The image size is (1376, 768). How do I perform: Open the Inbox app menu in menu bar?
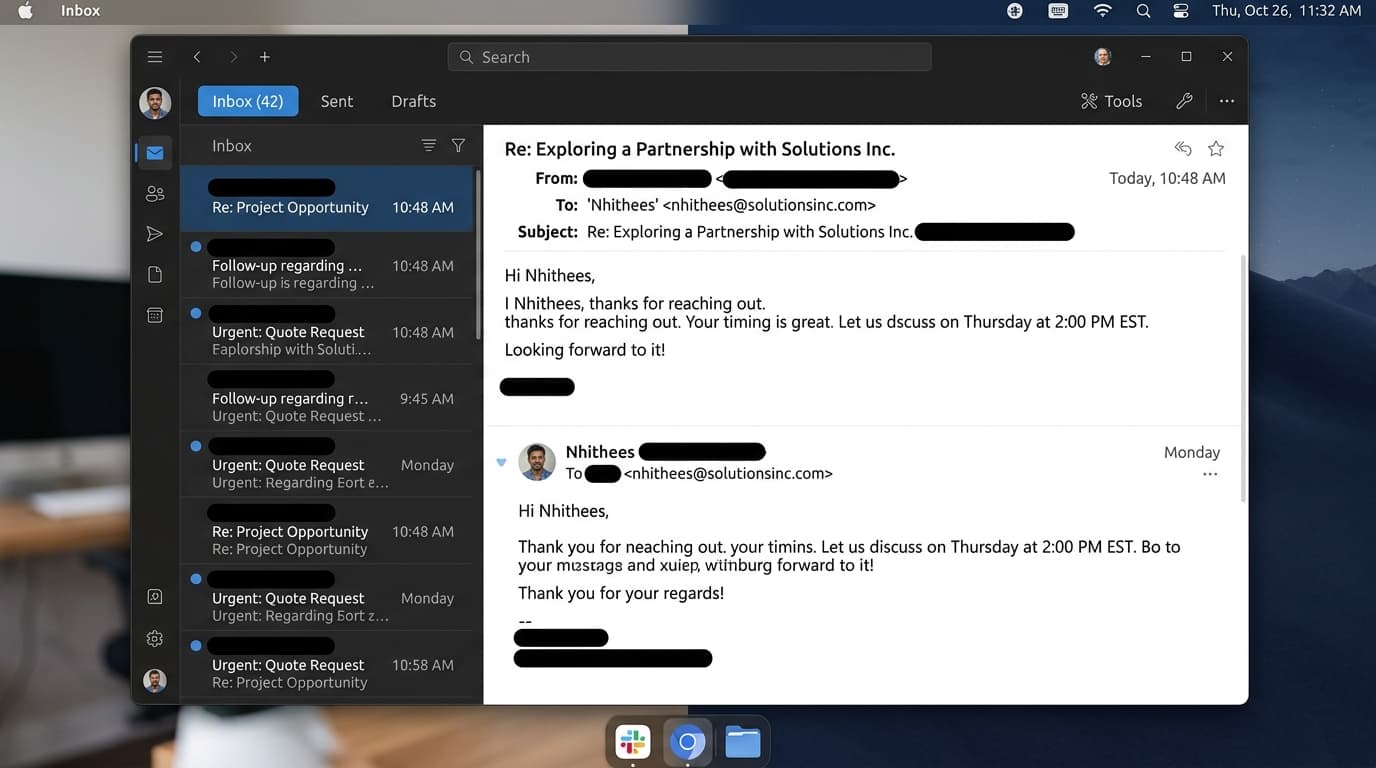click(80, 11)
